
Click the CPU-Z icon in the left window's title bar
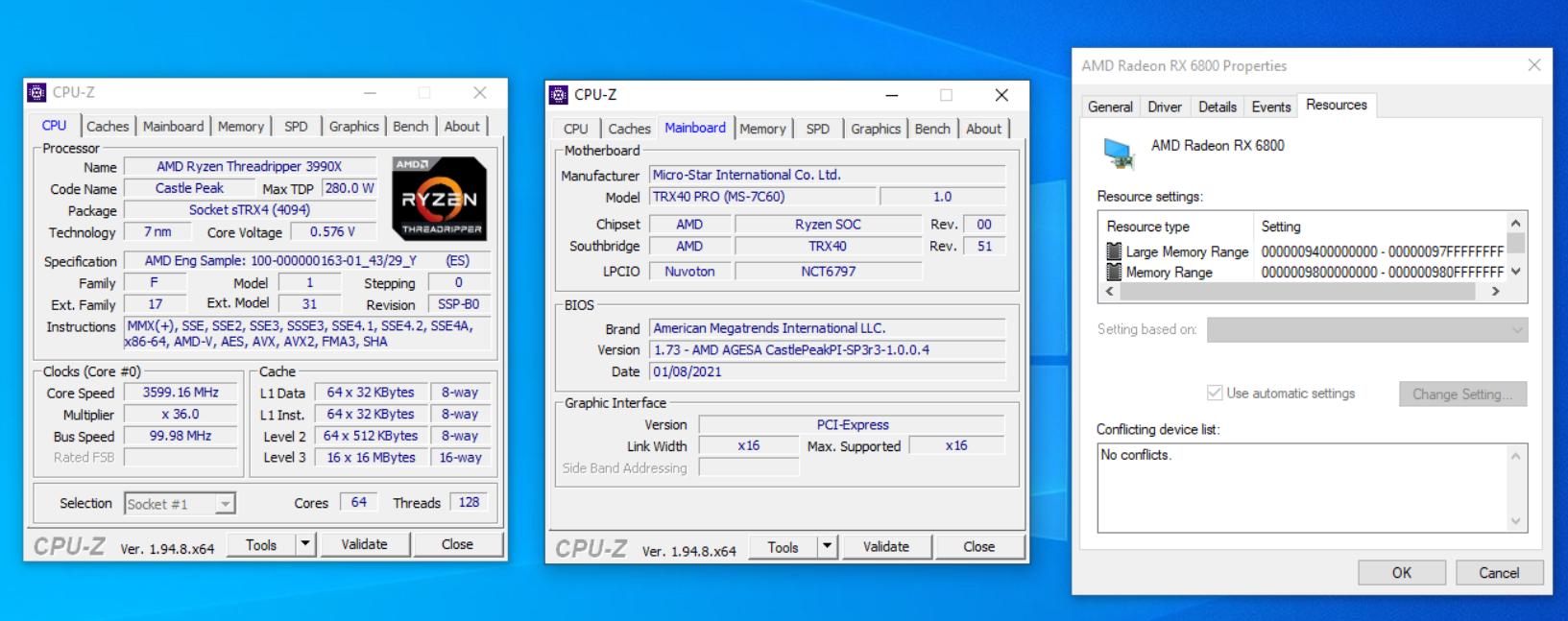37,93
